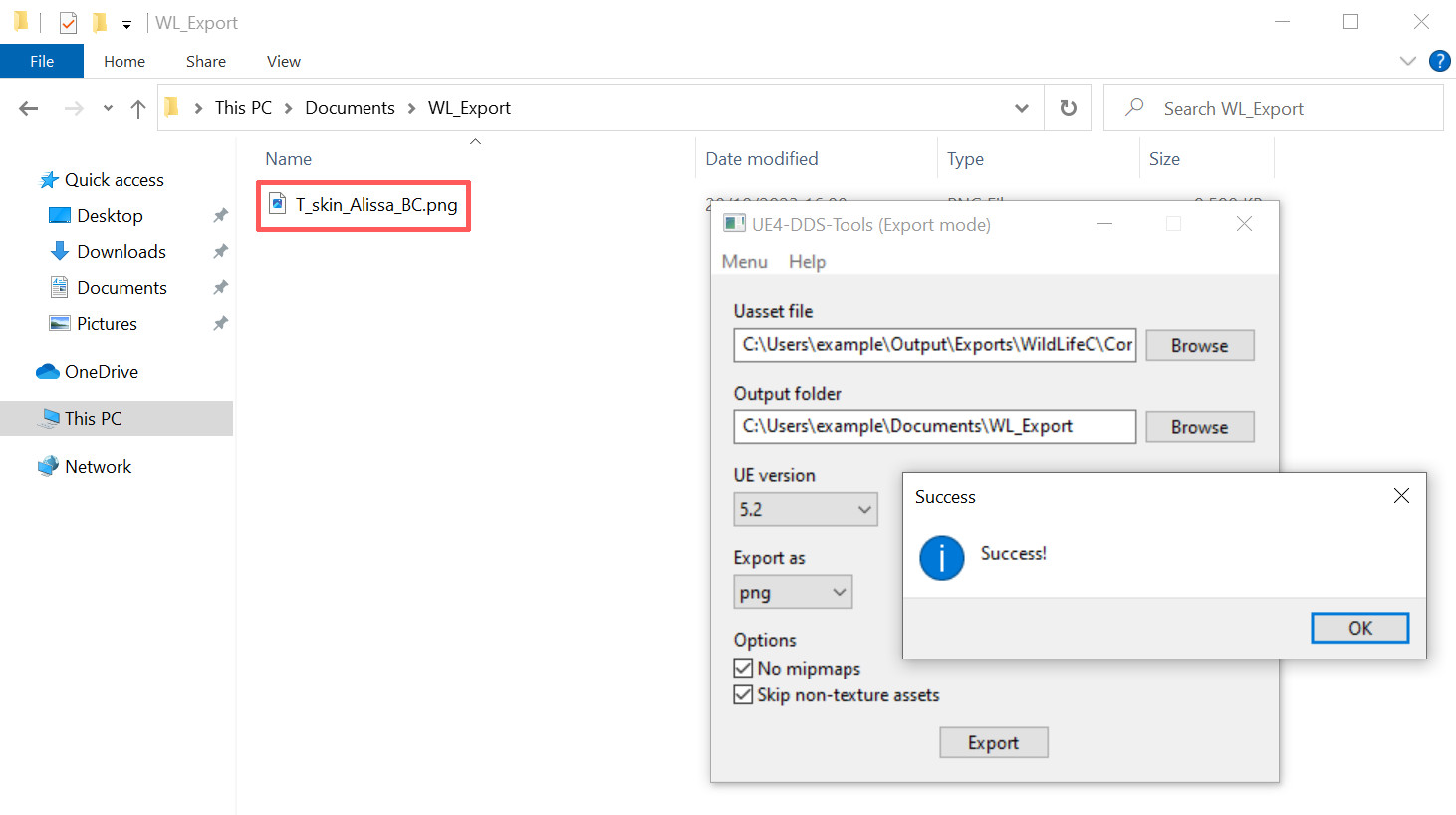Expand the address bar history dropdown
This screenshot has width=1456, height=815.
(x=1021, y=108)
